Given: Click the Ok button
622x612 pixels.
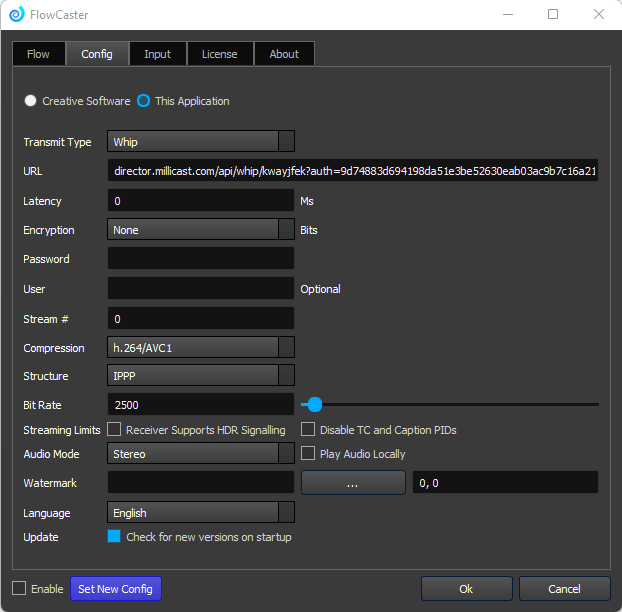Looking at the screenshot, I should pos(466,589).
